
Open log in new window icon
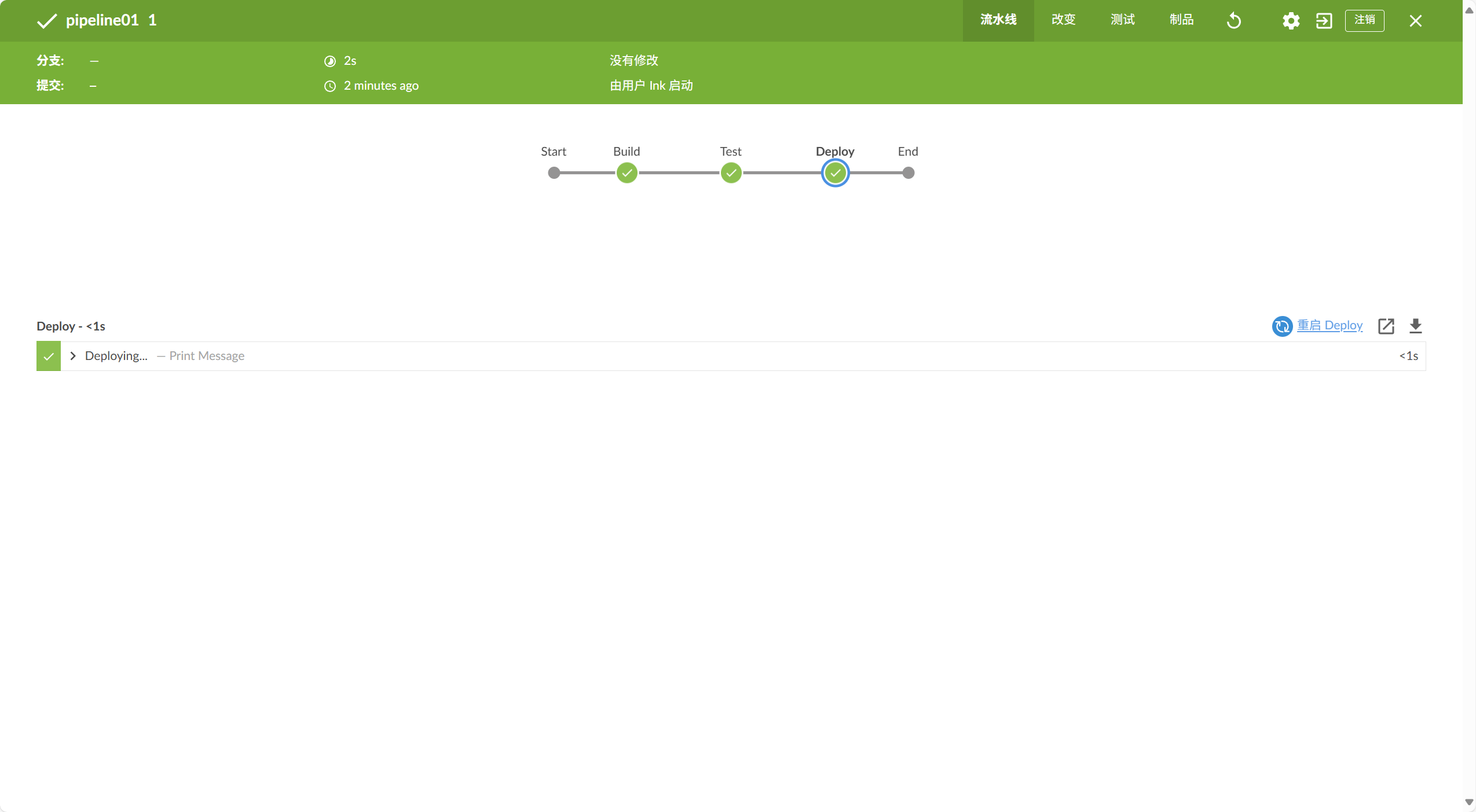(x=1386, y=326)
